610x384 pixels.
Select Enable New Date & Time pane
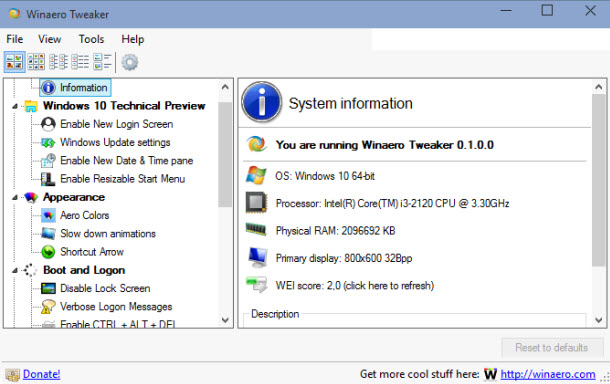126,161
